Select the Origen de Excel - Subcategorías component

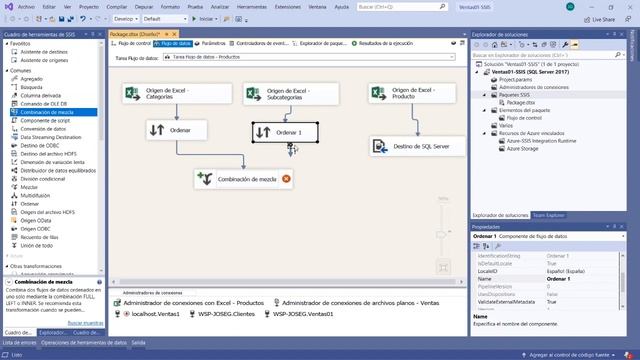click(291, 94)
